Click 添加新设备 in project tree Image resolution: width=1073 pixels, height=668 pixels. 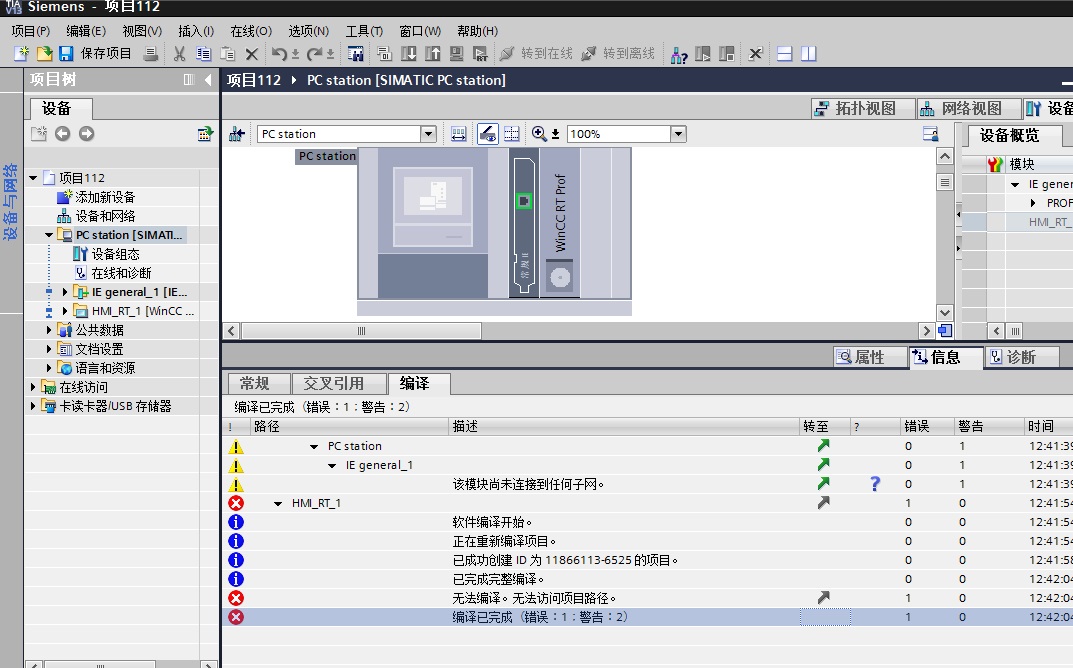[105, 197]
